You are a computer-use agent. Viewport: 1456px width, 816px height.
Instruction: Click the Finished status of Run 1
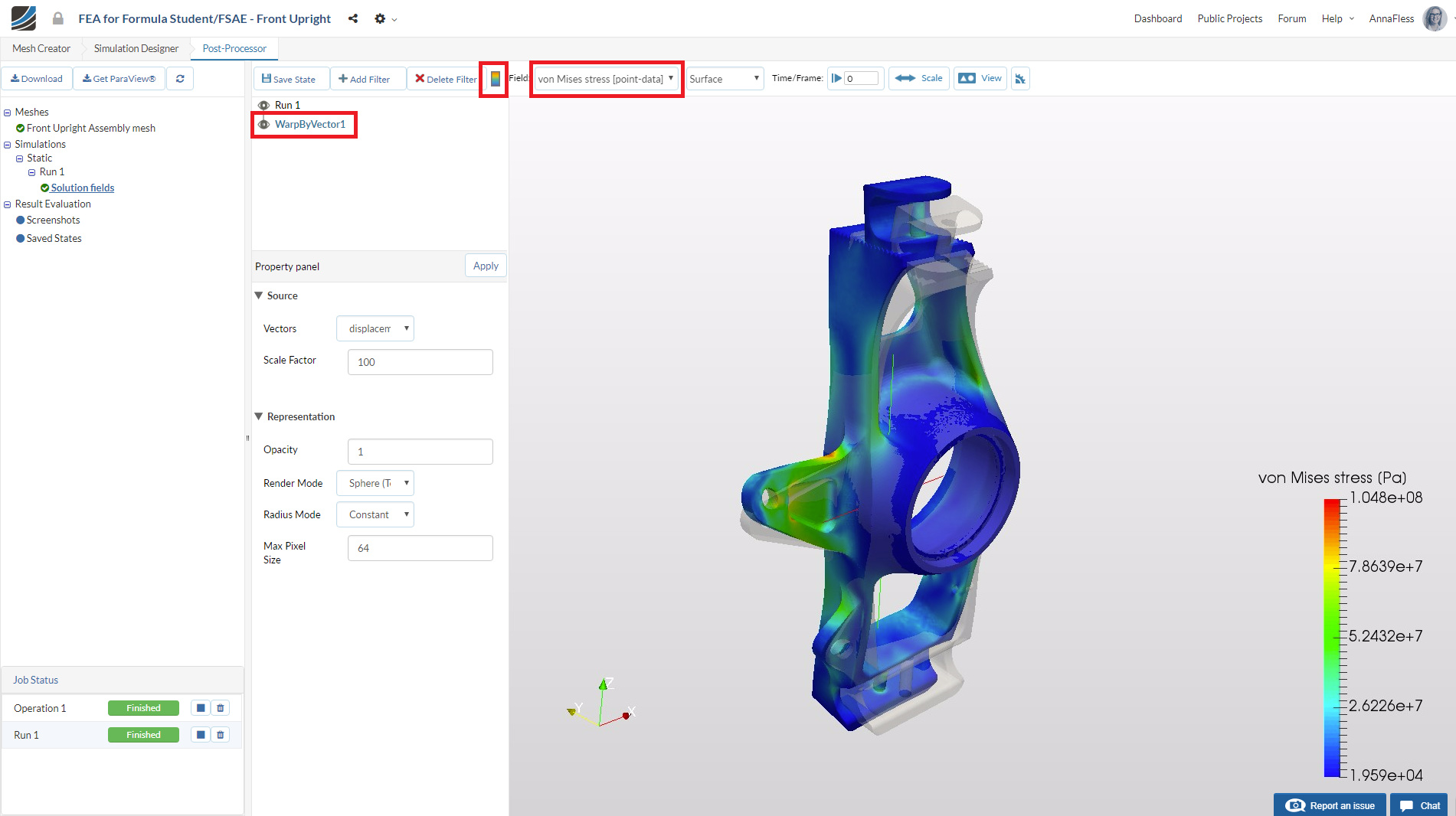(143, 735)
